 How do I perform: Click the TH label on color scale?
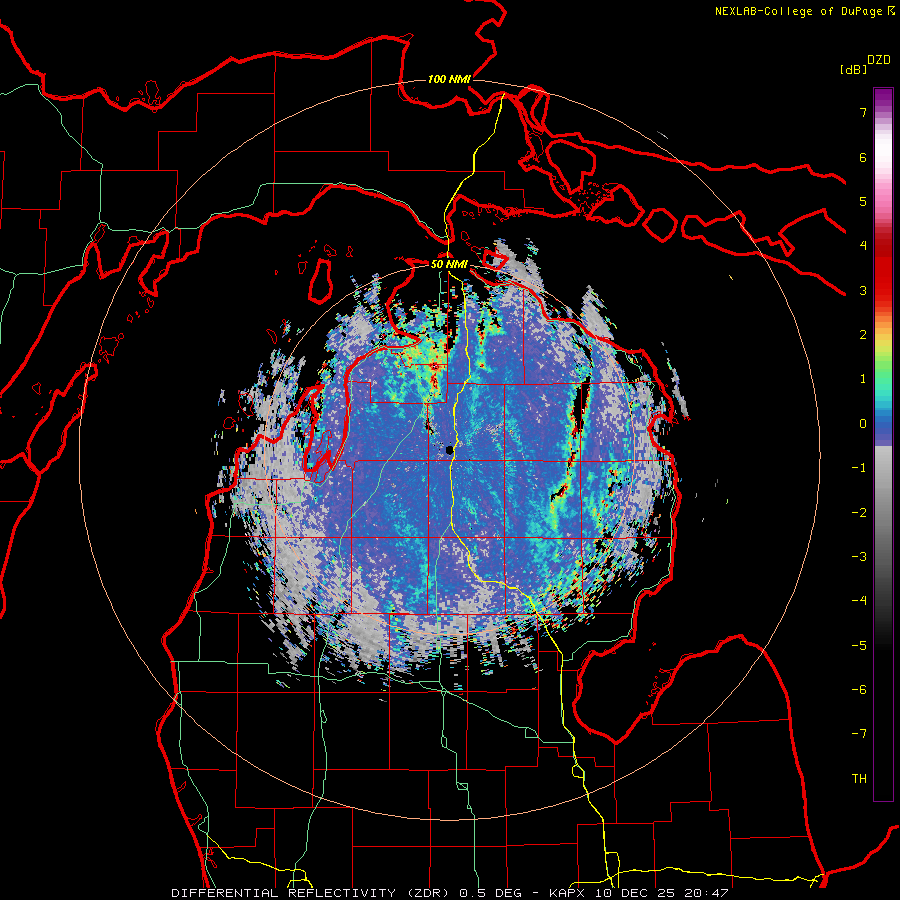(859, 779)
